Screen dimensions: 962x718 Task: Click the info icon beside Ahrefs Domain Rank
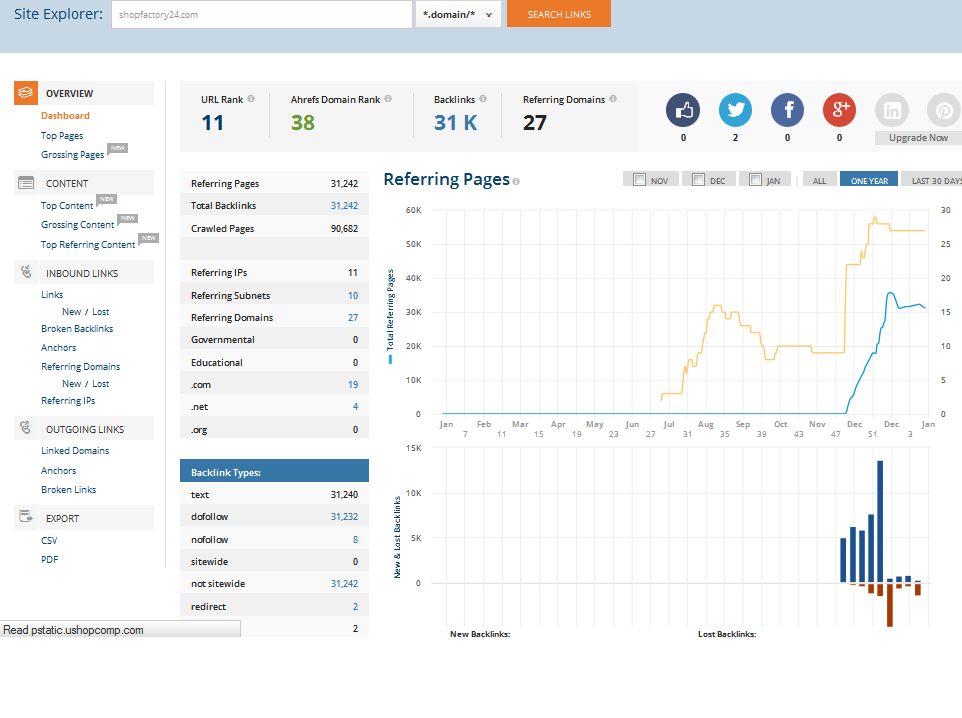coord(388,99)
